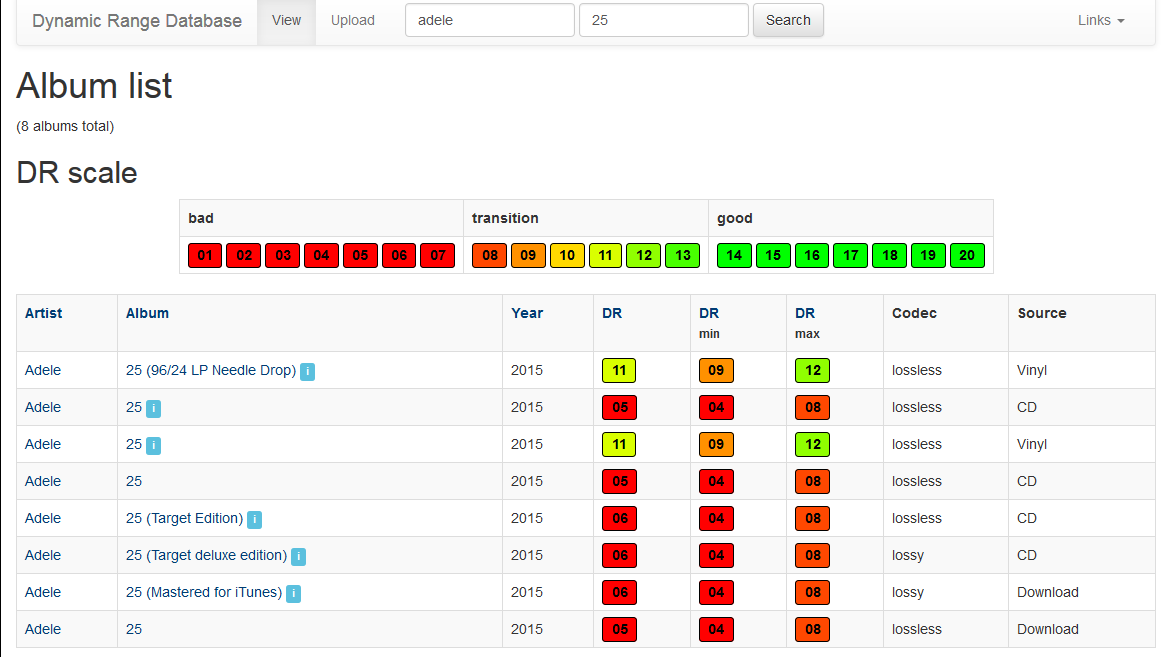The height and width of the screenshot is (657, 1161).
Task: Select DR scale swatch 14
Action: click(735, 256)
